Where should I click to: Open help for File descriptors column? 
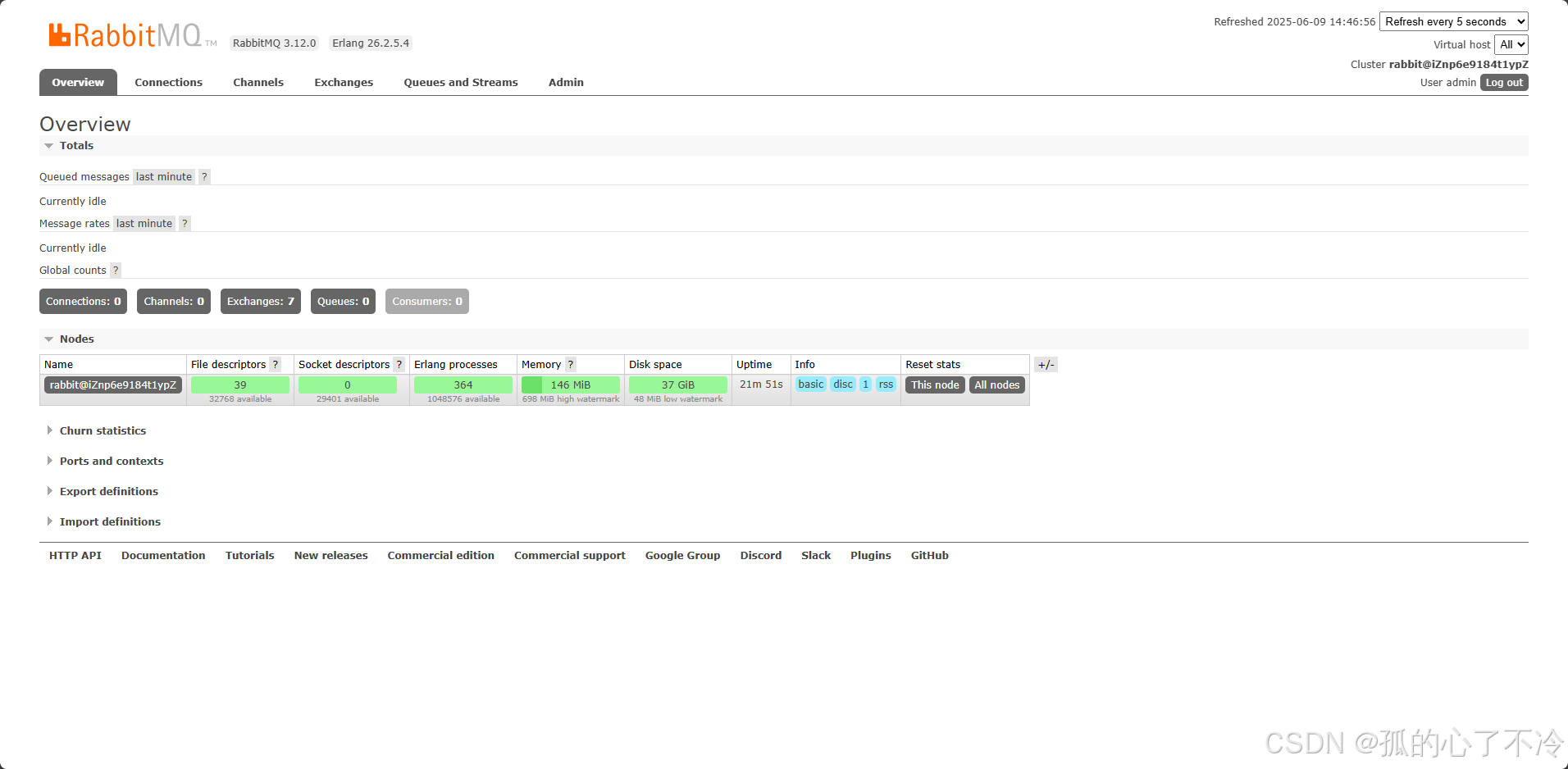click(276, 364)
